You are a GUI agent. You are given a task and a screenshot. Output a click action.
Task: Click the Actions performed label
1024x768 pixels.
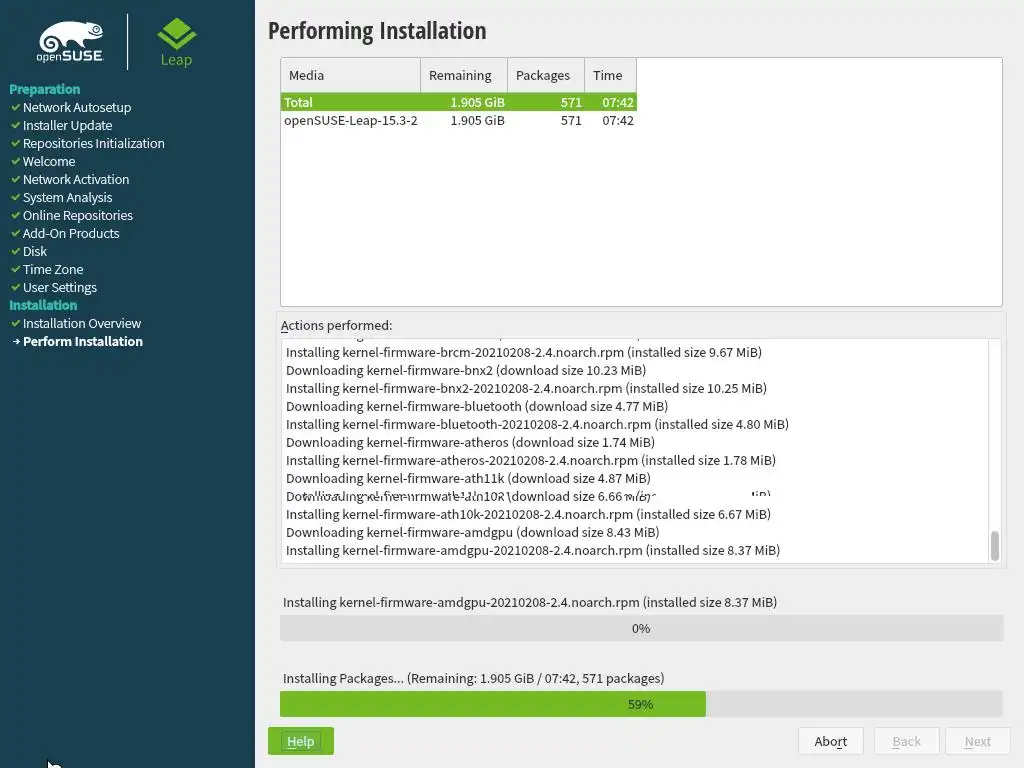pos(336,325)
